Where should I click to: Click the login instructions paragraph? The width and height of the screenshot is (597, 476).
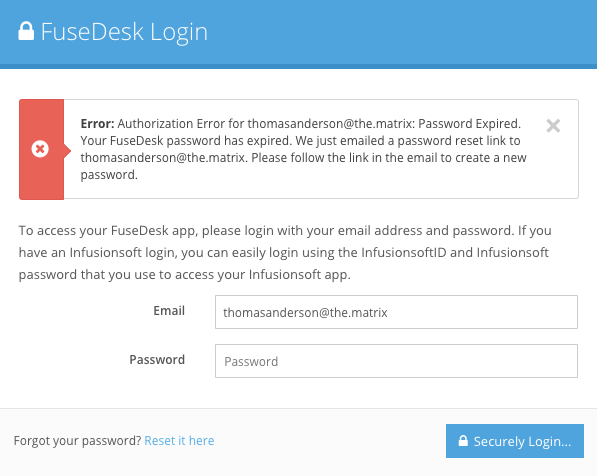(x=285, y=252)
